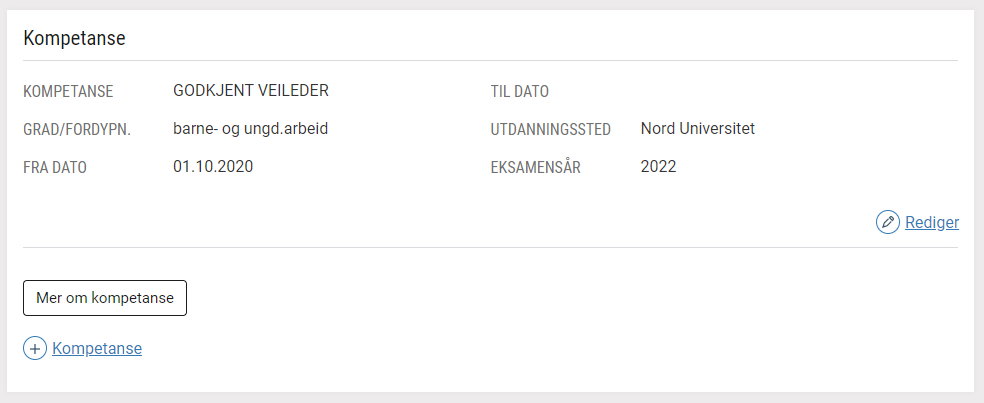Image resolution: width=984 pixels, height=403 pixels.
Task: Click the divider line above Mer om kompetanse
Action: (x=491, y=247)
